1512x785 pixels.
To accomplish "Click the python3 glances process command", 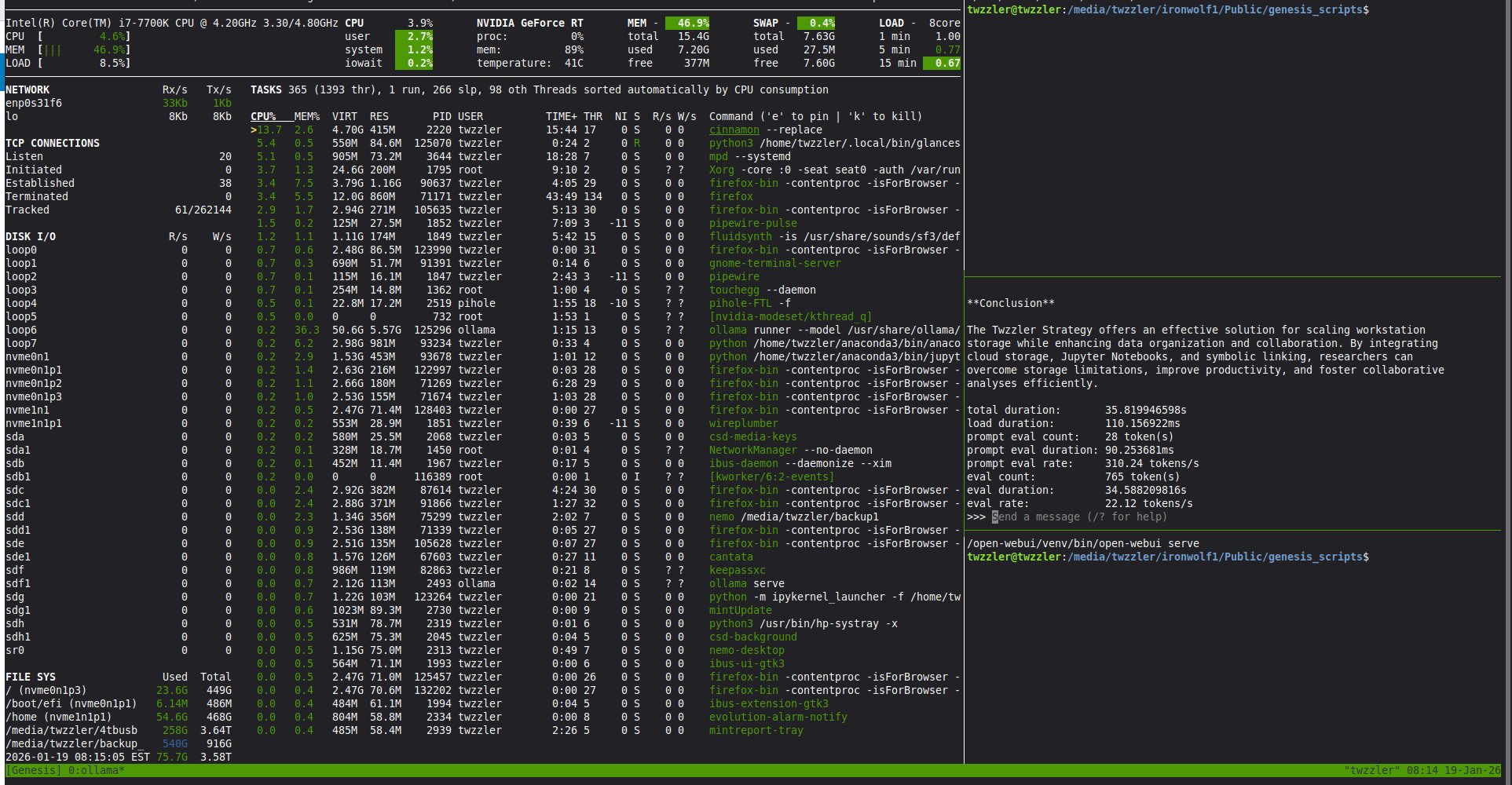I will pos(835,143).
